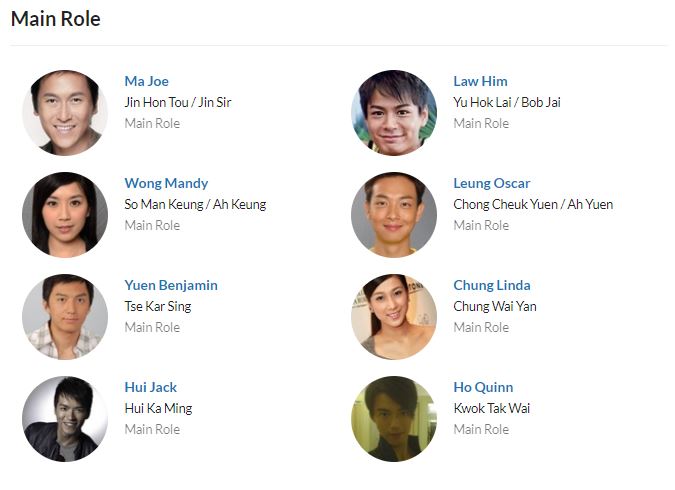Click the picture beside Chung Linda
Image resolution: width=675 pixels, height=490 pixels.
click(394, 317)
